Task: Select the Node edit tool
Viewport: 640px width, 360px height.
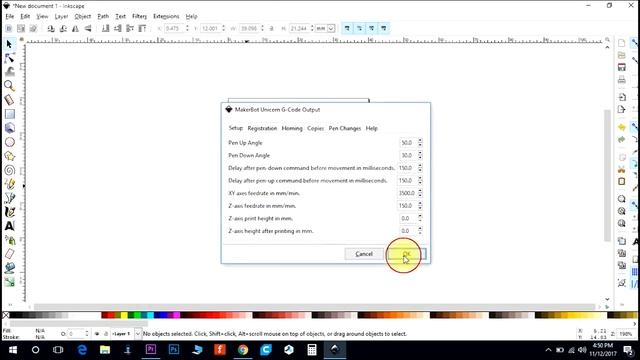Action: [x=9, y=58]
